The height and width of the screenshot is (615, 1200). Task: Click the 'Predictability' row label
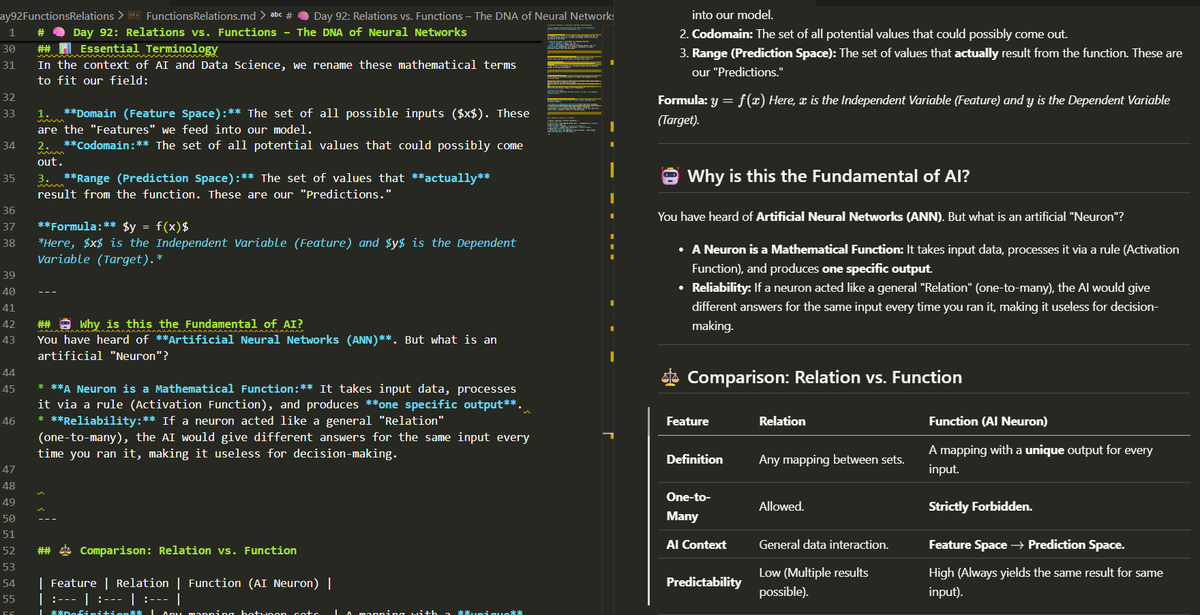click(704, 582)
